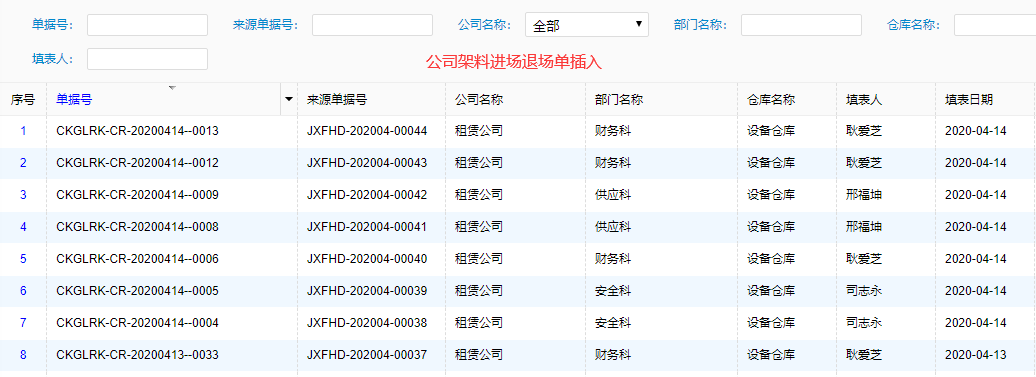Click row number 1 link

23,131
